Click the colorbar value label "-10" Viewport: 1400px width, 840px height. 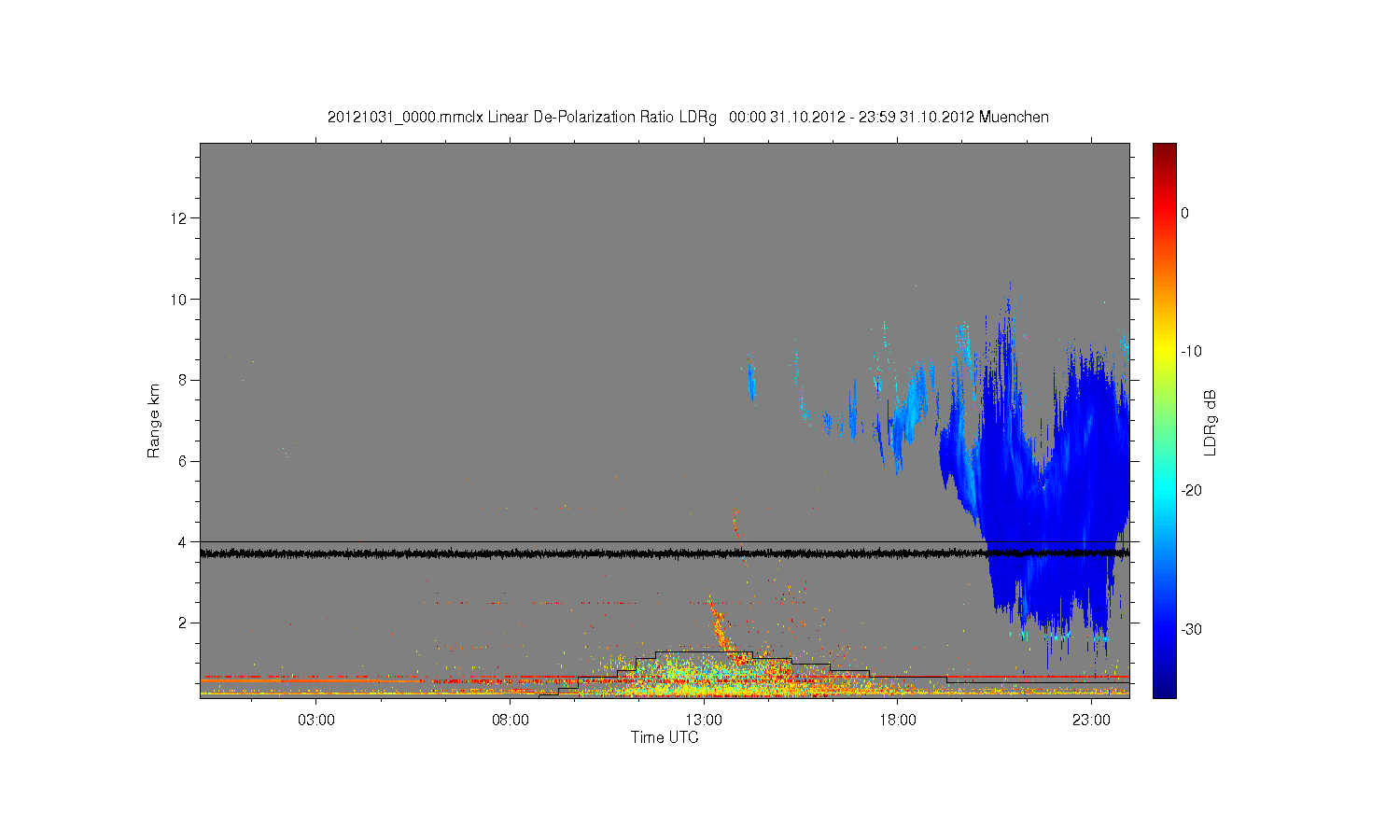[1191, 352]
